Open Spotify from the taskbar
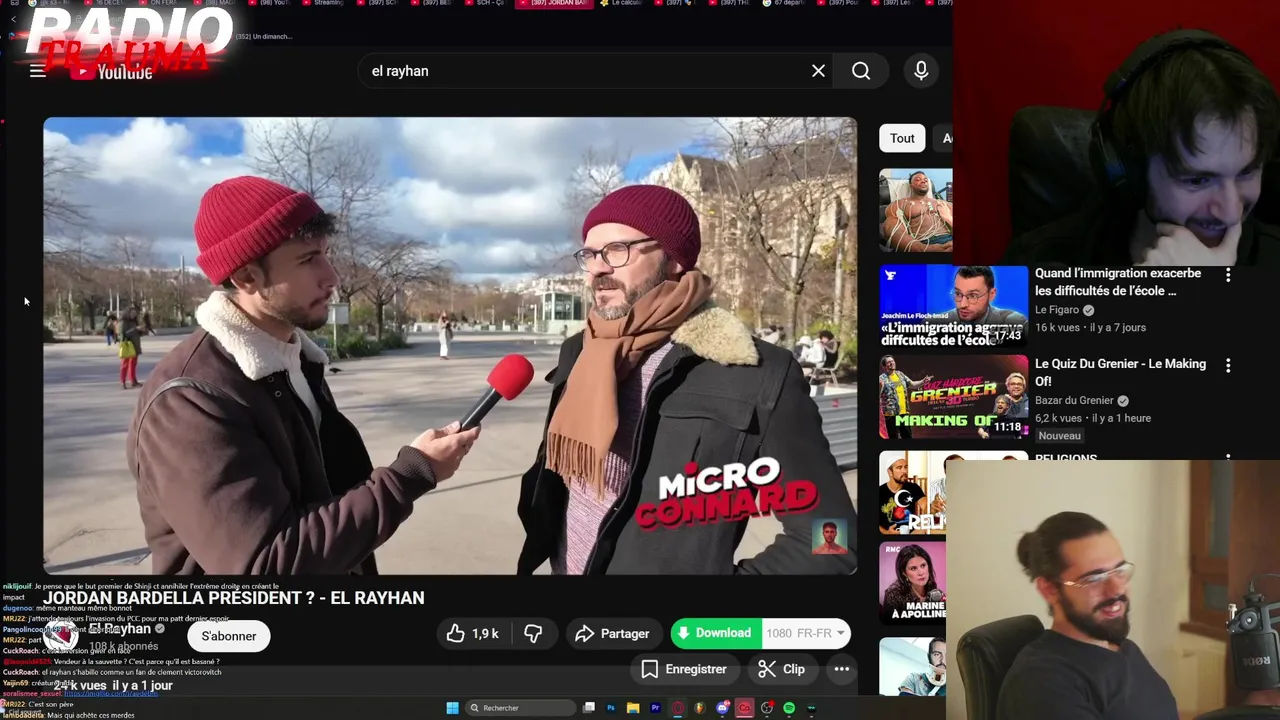The height and width of the screenshot is (720, 1280). [789, 708]
